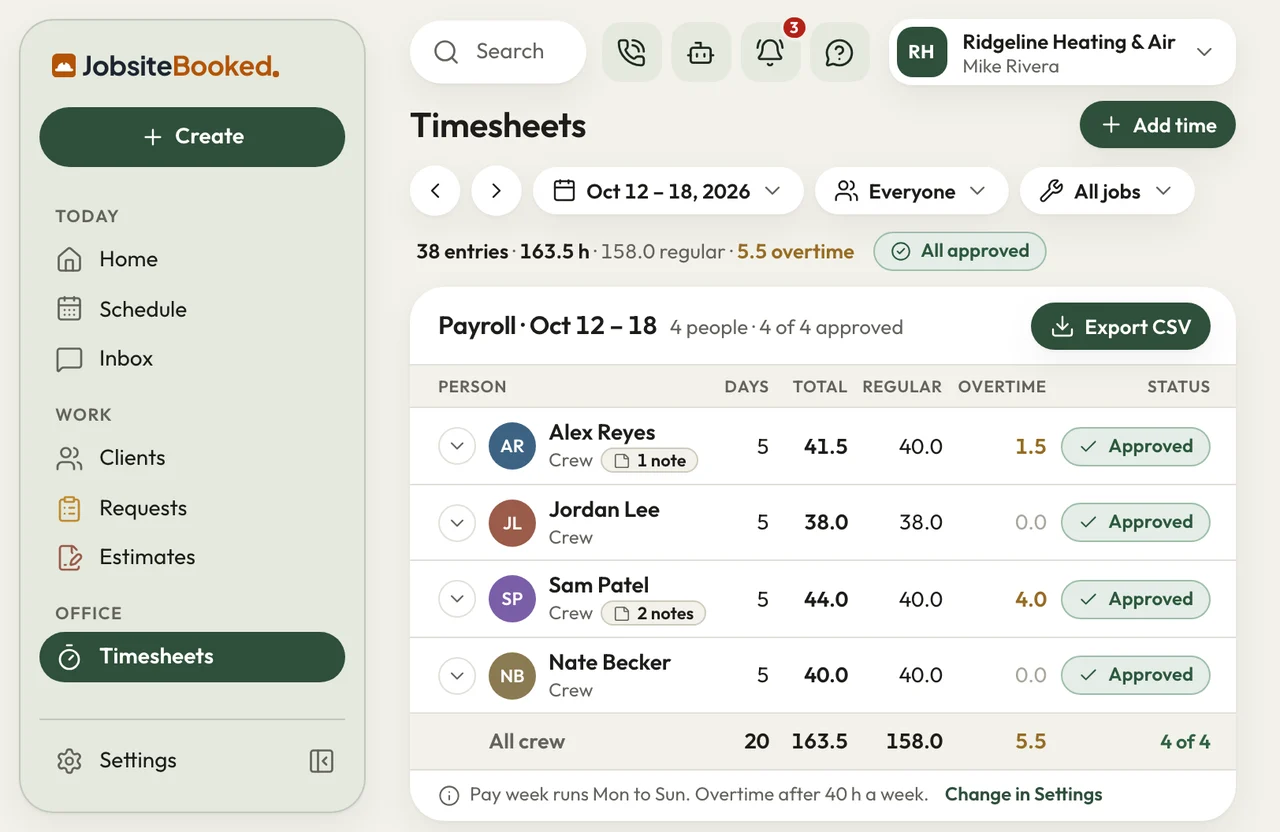This screenshot has width=1280, height=832.
Task: Expand Sam Patel timesheet row
Action: 457,599
